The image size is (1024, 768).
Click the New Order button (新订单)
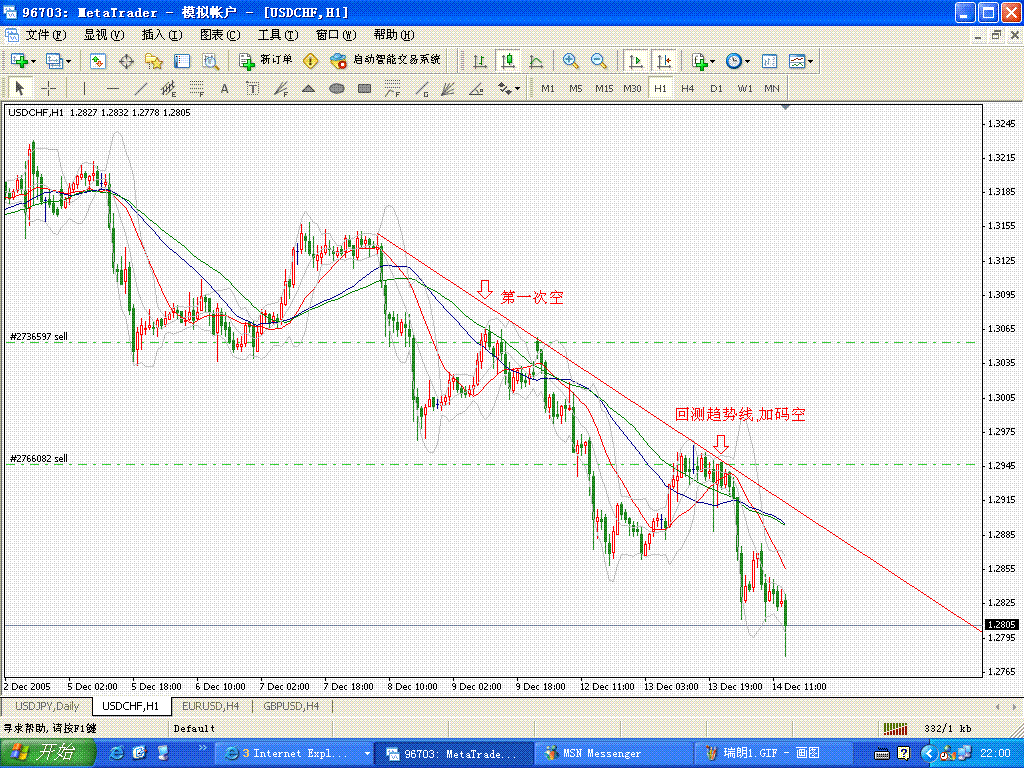click(x=265, y=60)
